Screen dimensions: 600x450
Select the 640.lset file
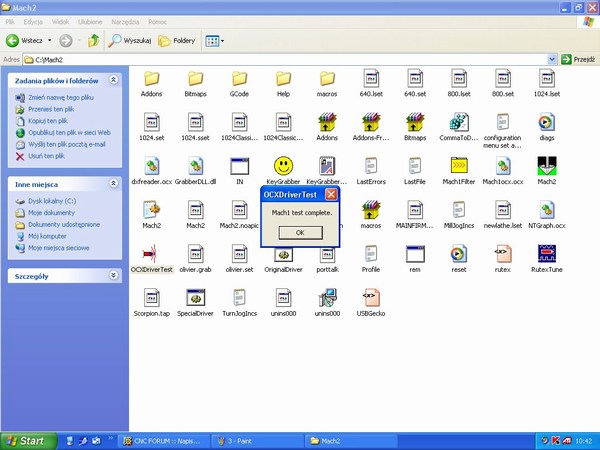(371, 84)
